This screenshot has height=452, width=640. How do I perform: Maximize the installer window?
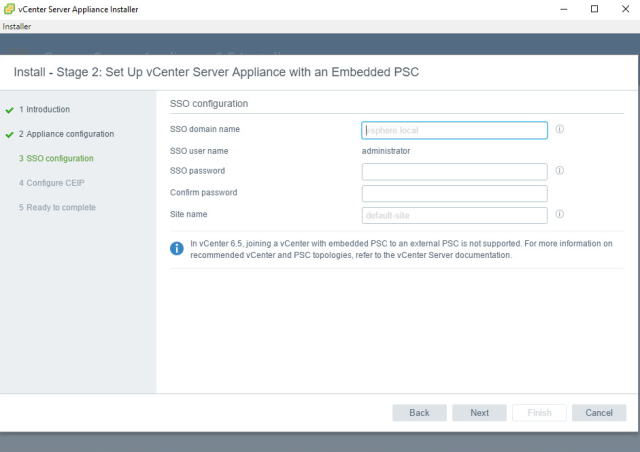point(595,9)
